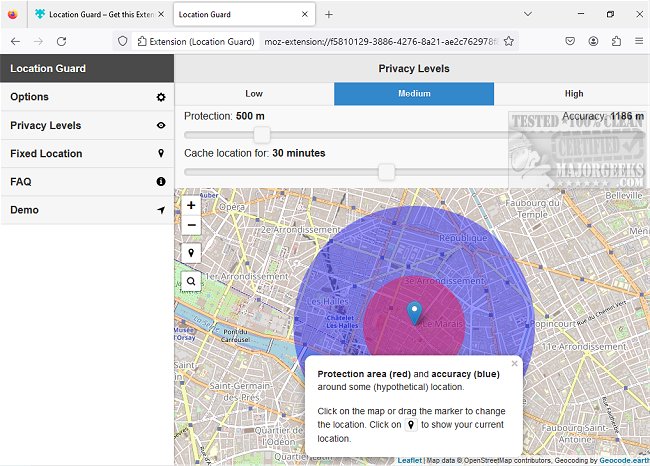Click the Protection distance slider handle
This screenshot has height=466, width=650.
click(262, 134)
